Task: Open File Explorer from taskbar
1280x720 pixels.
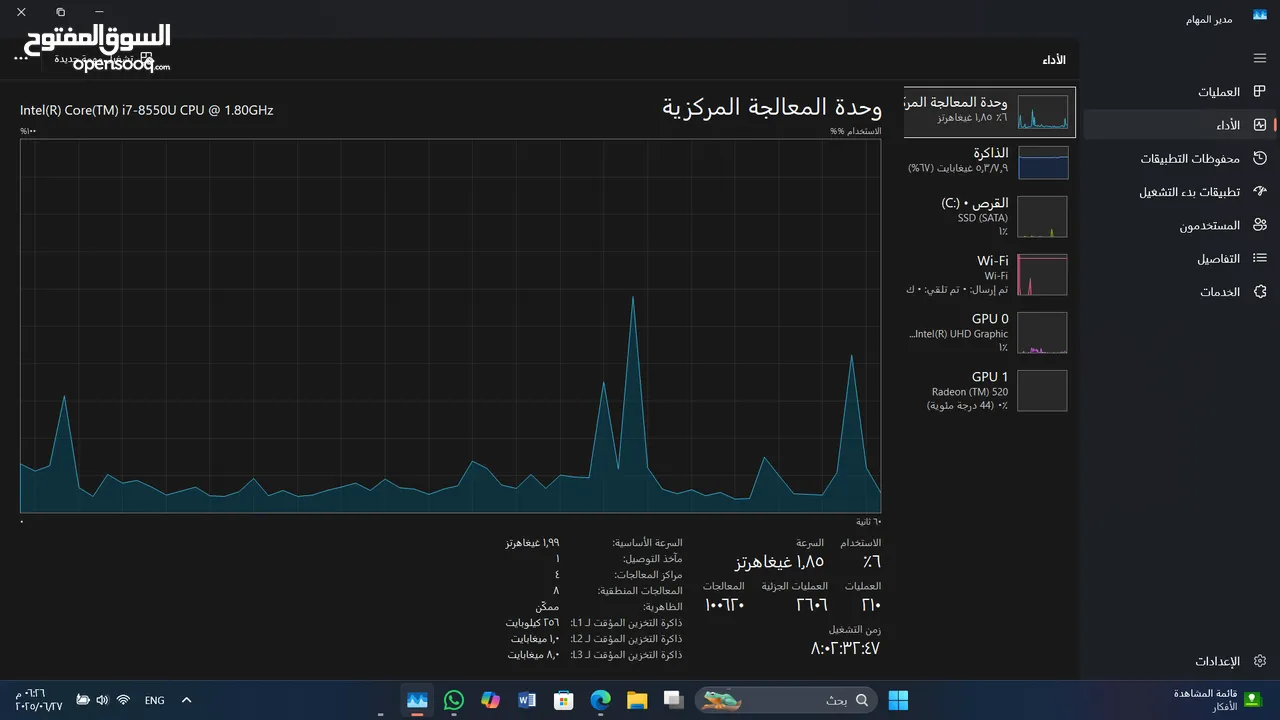Action: pos(637,700)
